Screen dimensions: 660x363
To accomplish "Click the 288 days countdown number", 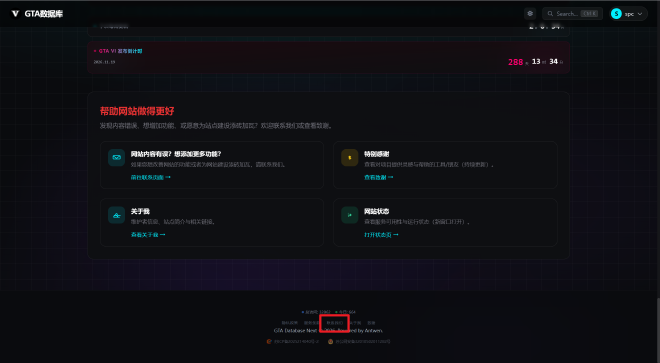I will pos(515,62).
